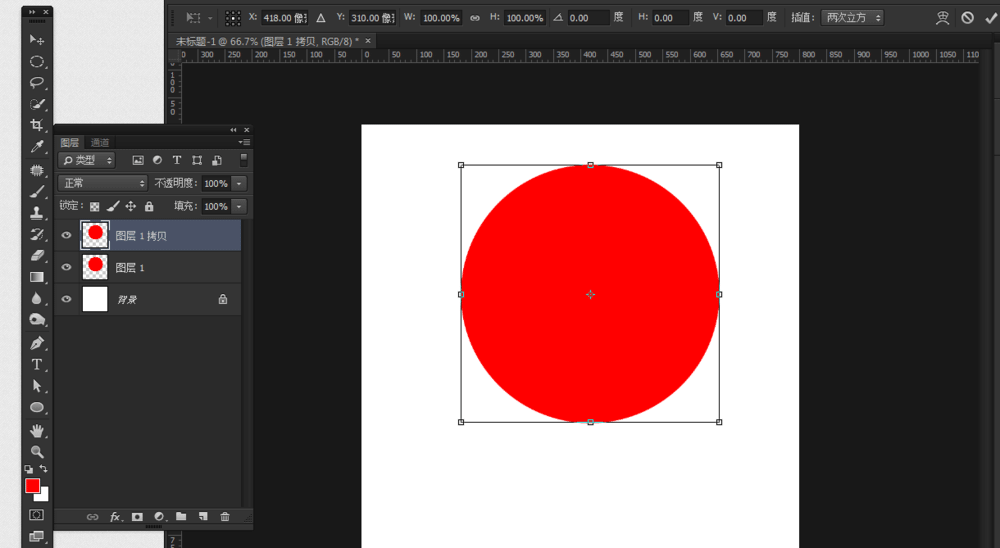Select the Eyedropper tool
The height and width of the screenshot is (548, 1000).
pos(37,147)
